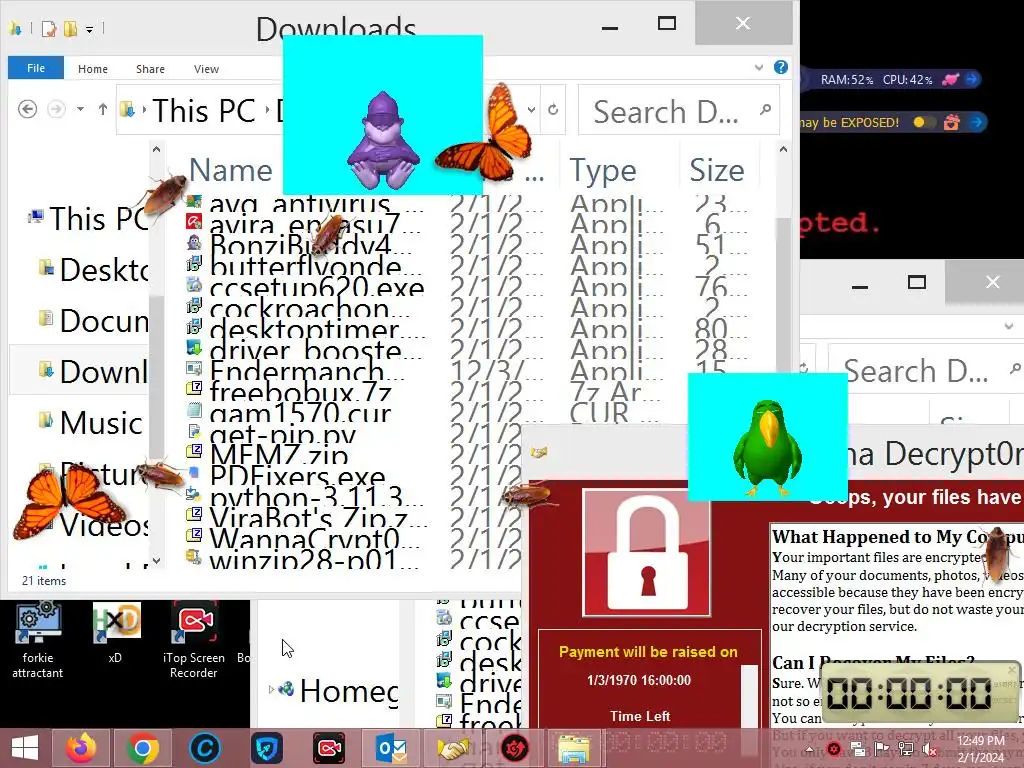Click the green Peedy parrot character

(x=767, y=446)
